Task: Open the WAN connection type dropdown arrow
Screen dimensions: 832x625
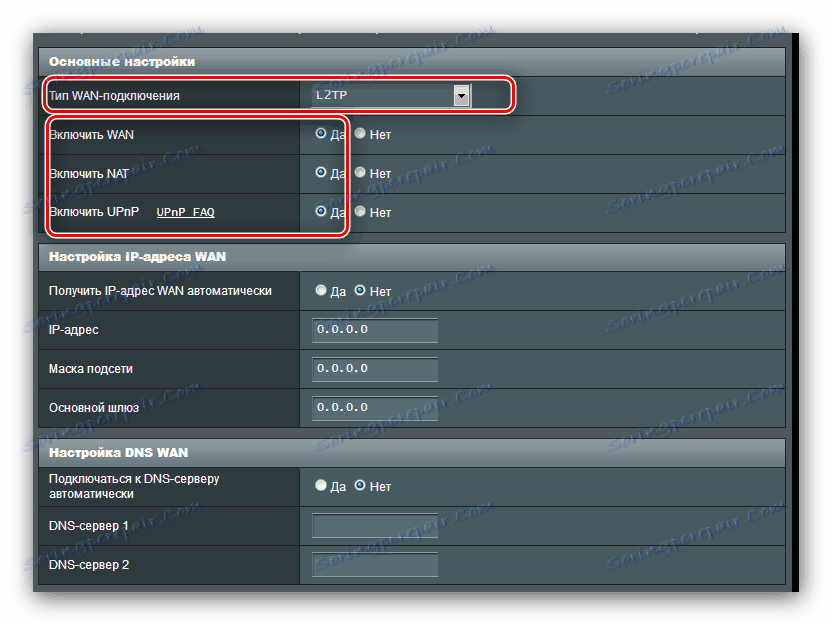Action: 462,96
